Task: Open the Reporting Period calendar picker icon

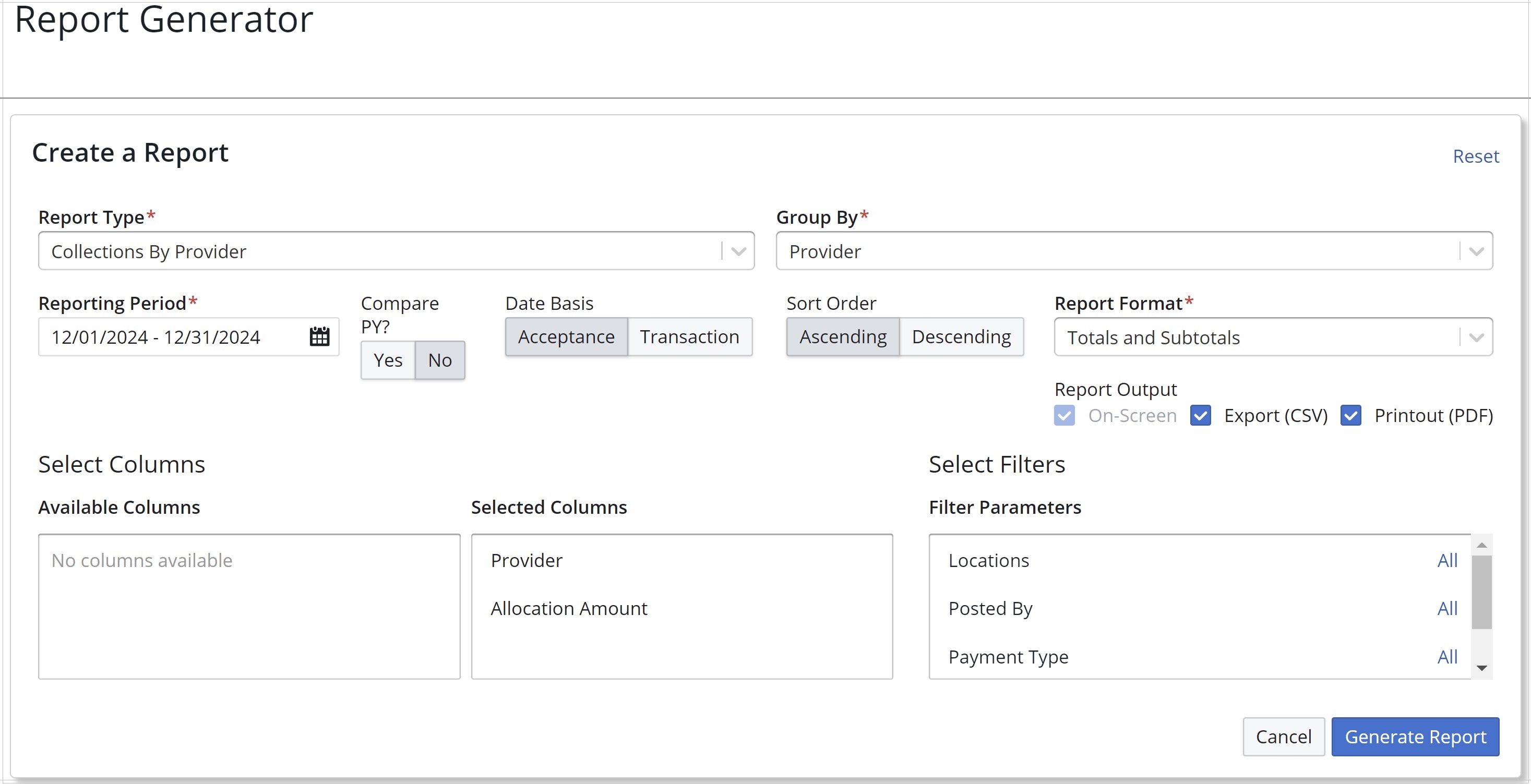Action: click(x=319, y=337)
